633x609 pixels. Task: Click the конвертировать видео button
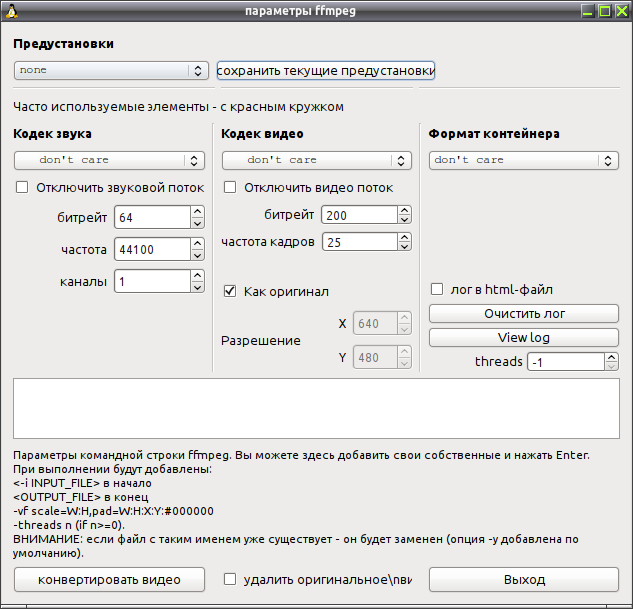click(109, 580)
